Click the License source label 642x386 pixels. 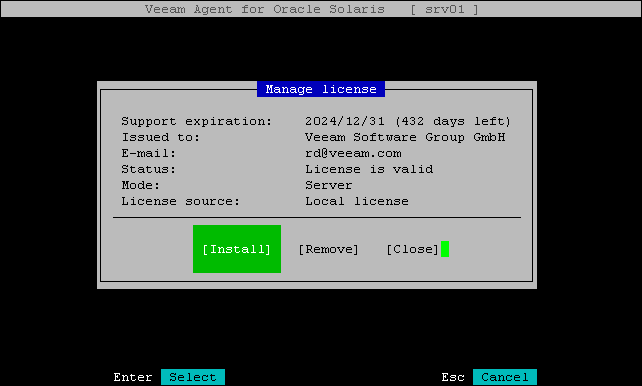[181, 201]
